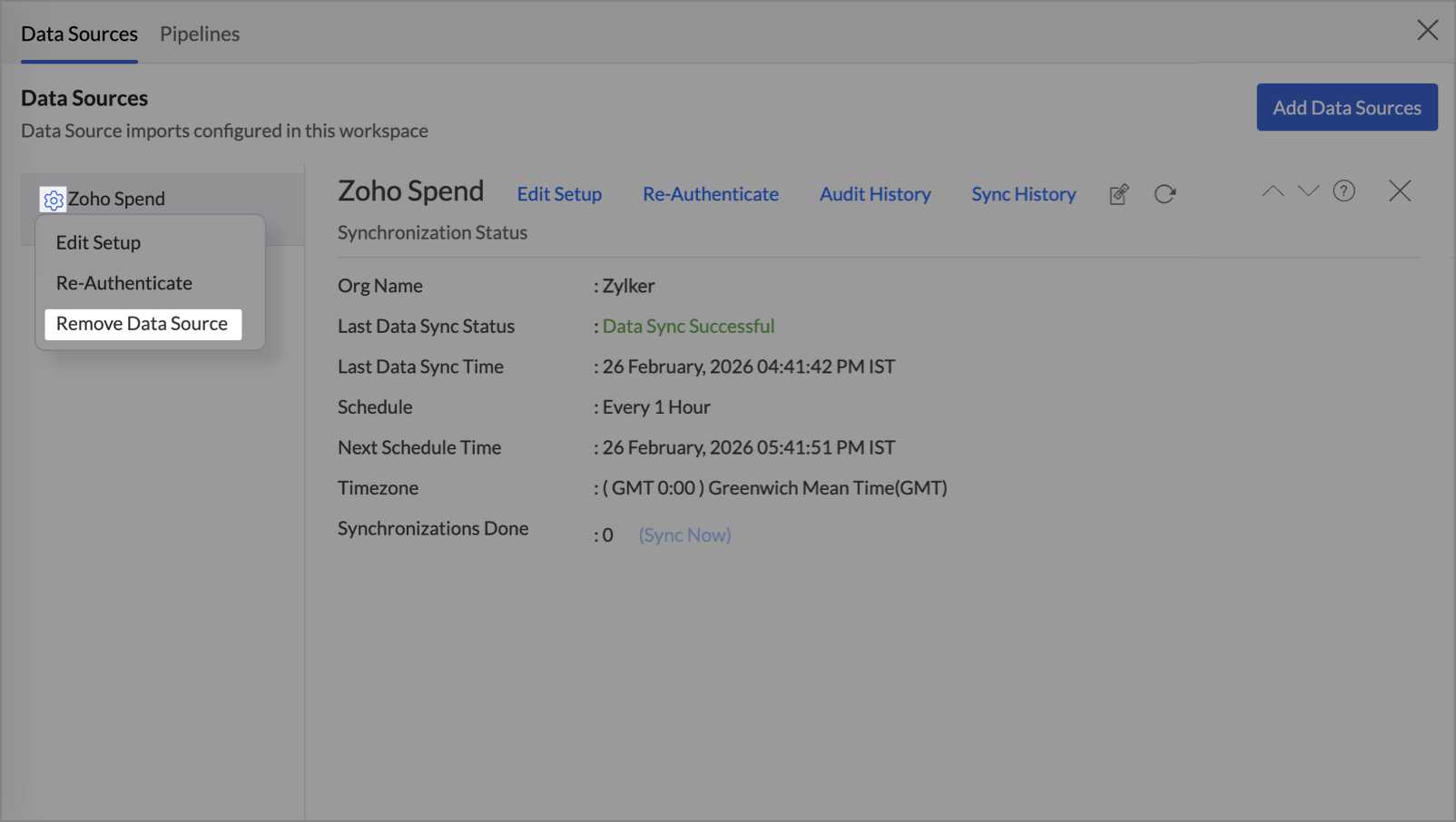Screen dimensions: 1456x822
Task: Choose Re-Authenticate in the context menu
Action: [124, 283]
